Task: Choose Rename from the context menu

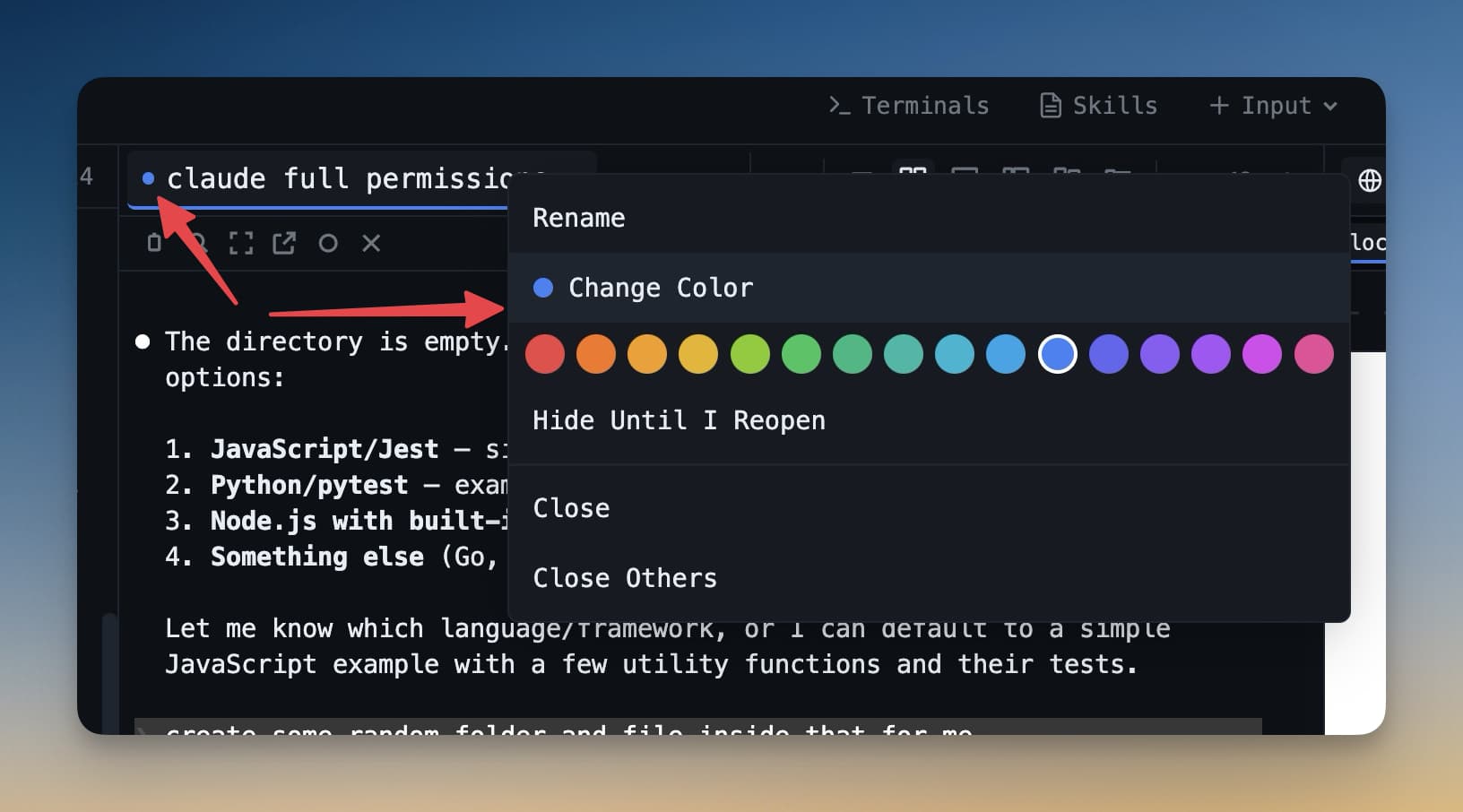Action: 929,218
